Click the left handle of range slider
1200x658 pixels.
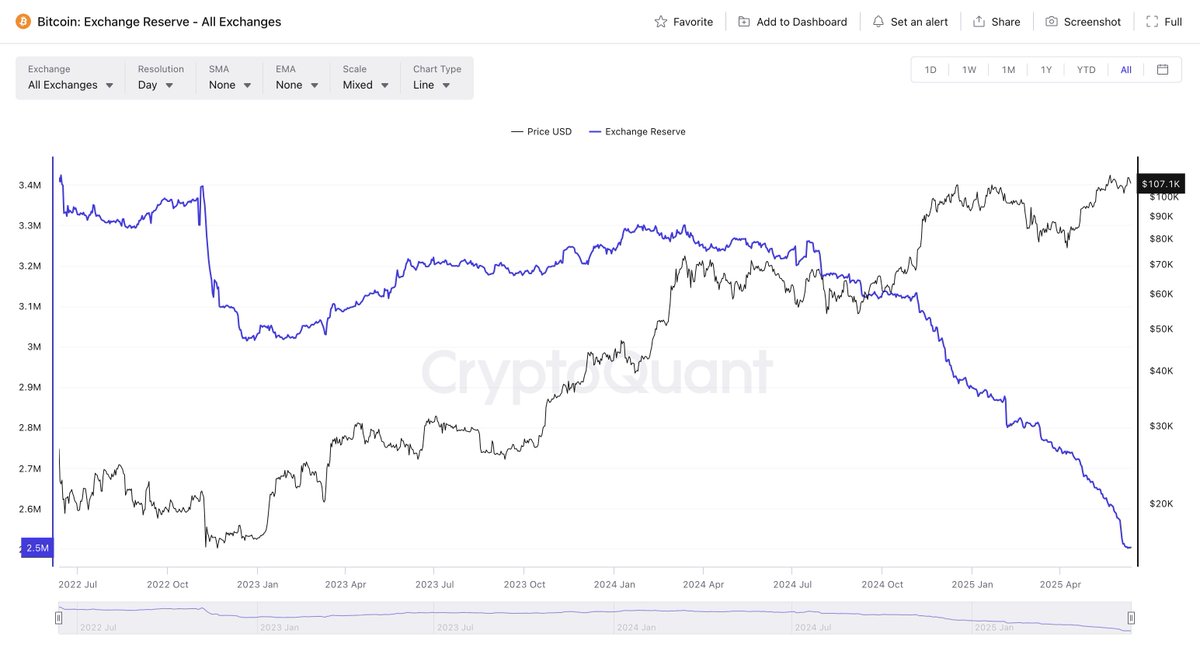tap(58, 618)
